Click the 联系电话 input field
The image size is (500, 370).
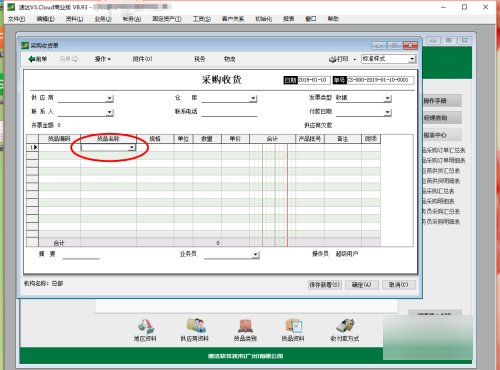click(229, 112)
